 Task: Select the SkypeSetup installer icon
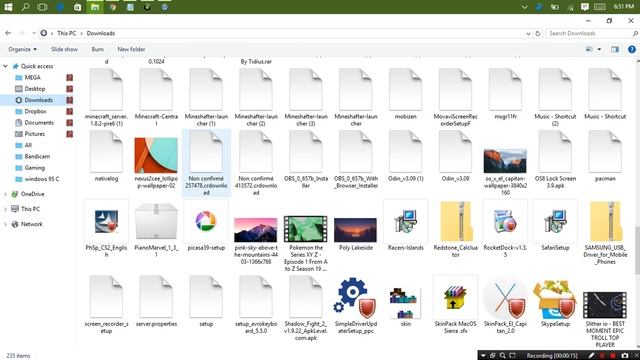click(x=555, y=299)
